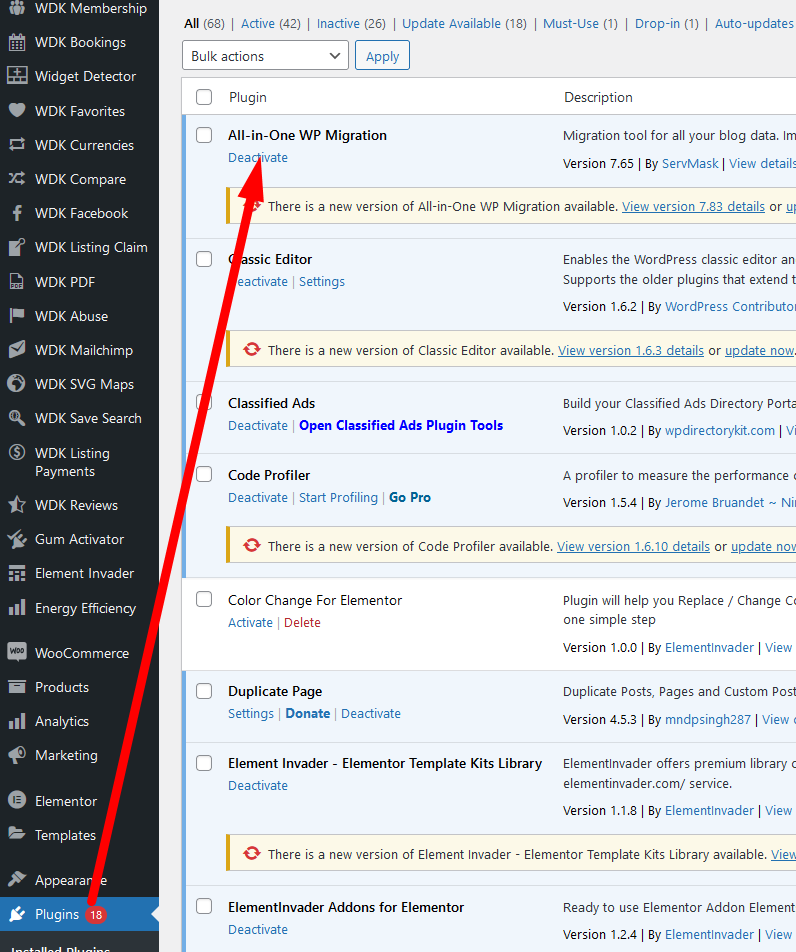Click the Products archive icon
The image size is (796, 952).
tap(17, 687)
